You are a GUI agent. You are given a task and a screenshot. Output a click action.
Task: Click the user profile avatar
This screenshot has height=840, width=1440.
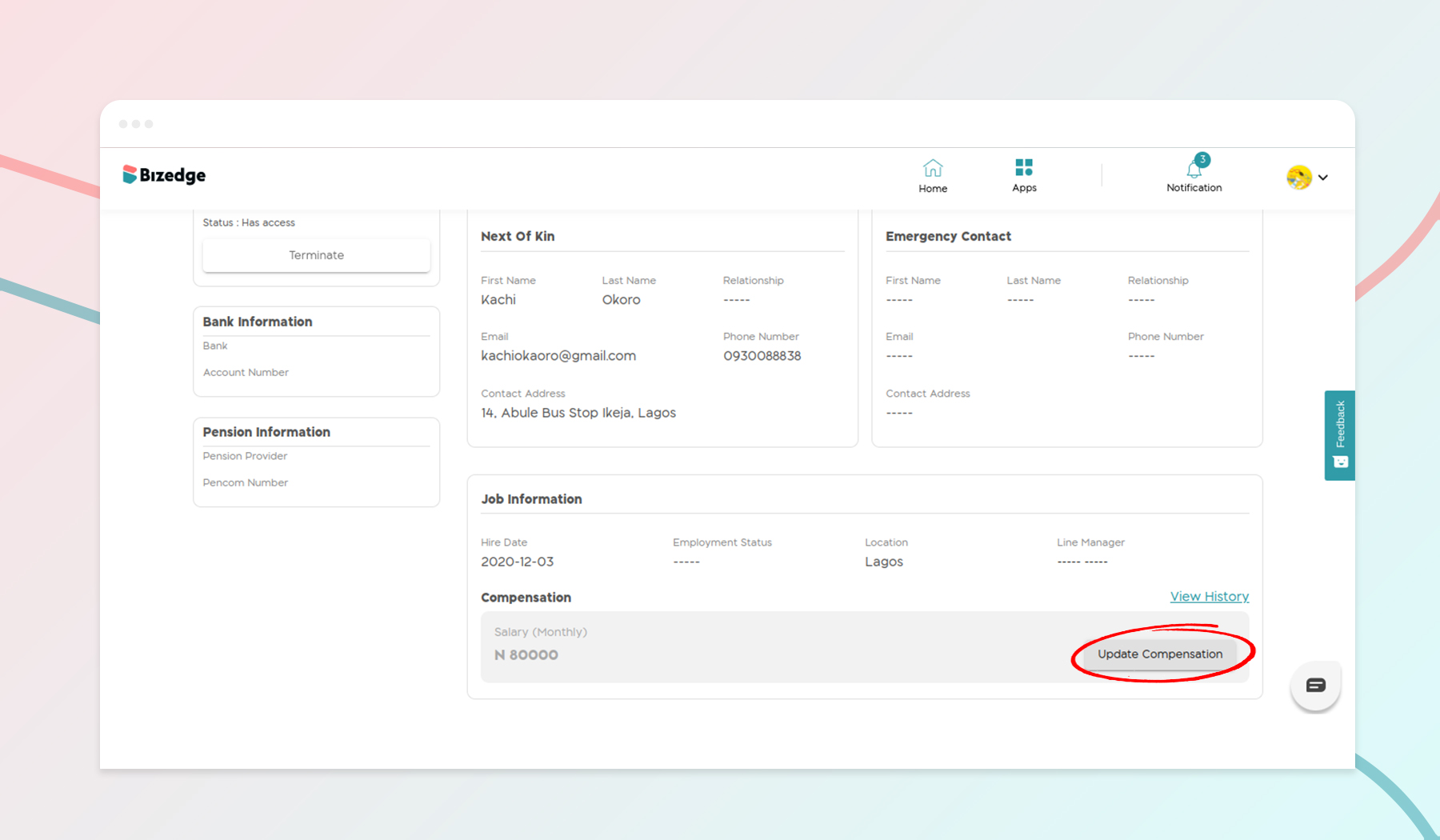point(1298,177)
